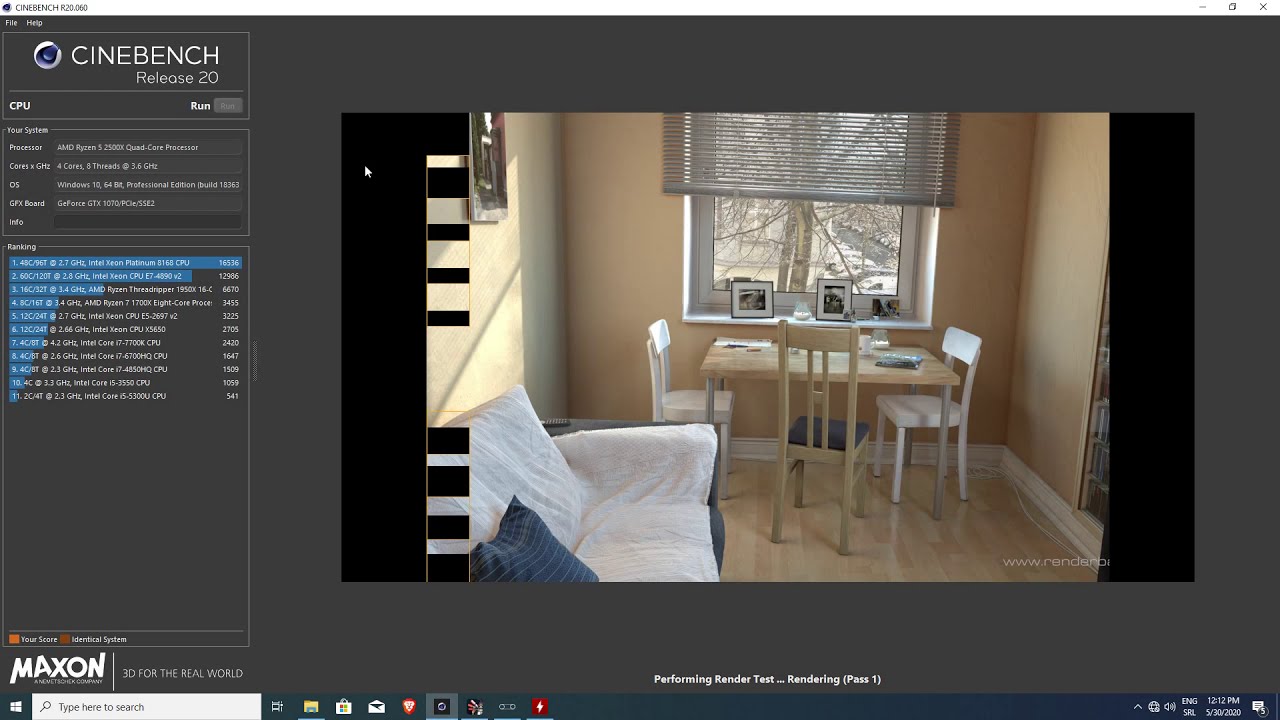The height and width of the screenshot is (720, 1280).
Task: Click the MAXON logo
Action: [57, 669]
